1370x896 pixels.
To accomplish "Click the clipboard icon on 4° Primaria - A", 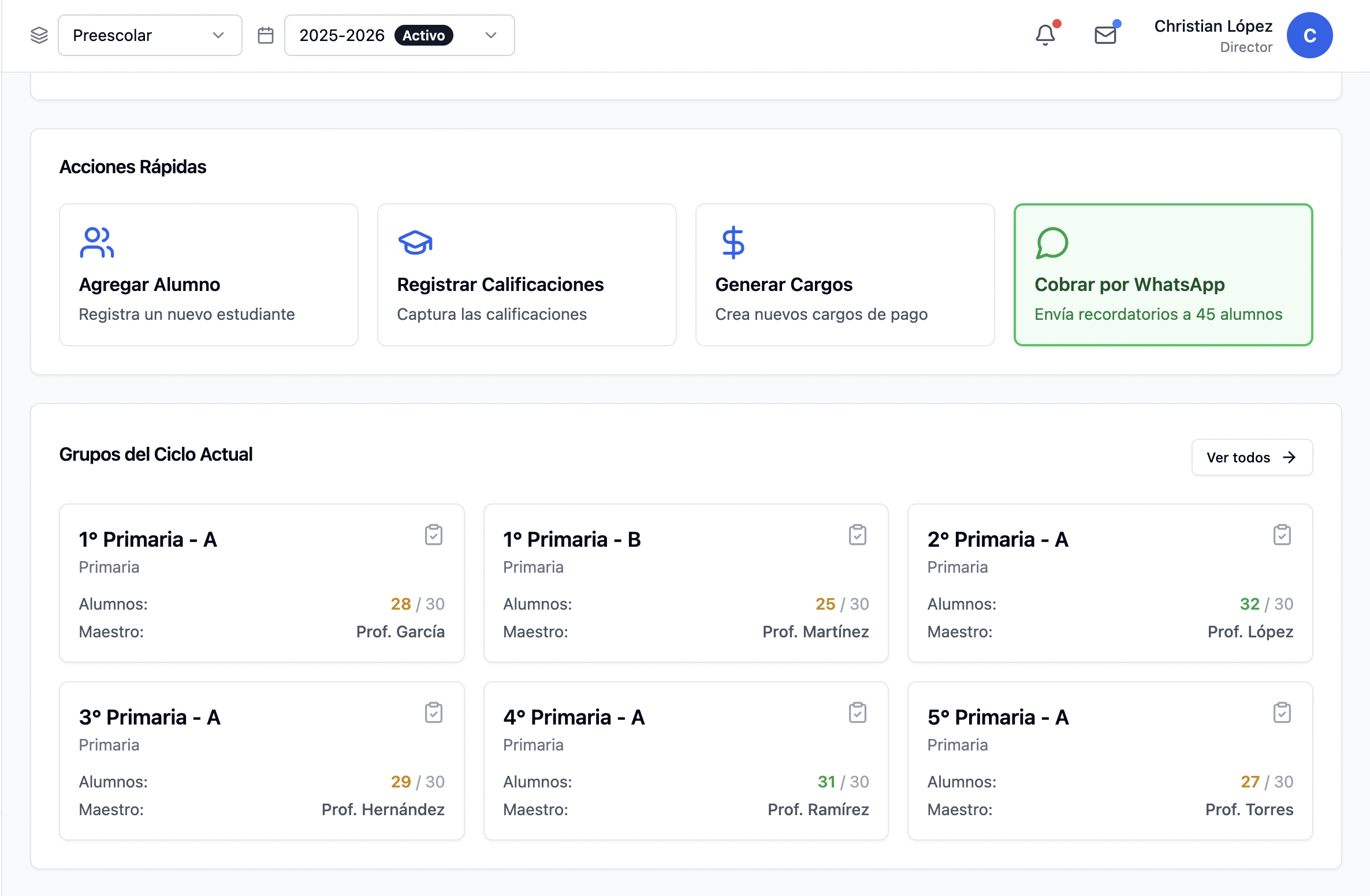I will click(x=857, y=712).
